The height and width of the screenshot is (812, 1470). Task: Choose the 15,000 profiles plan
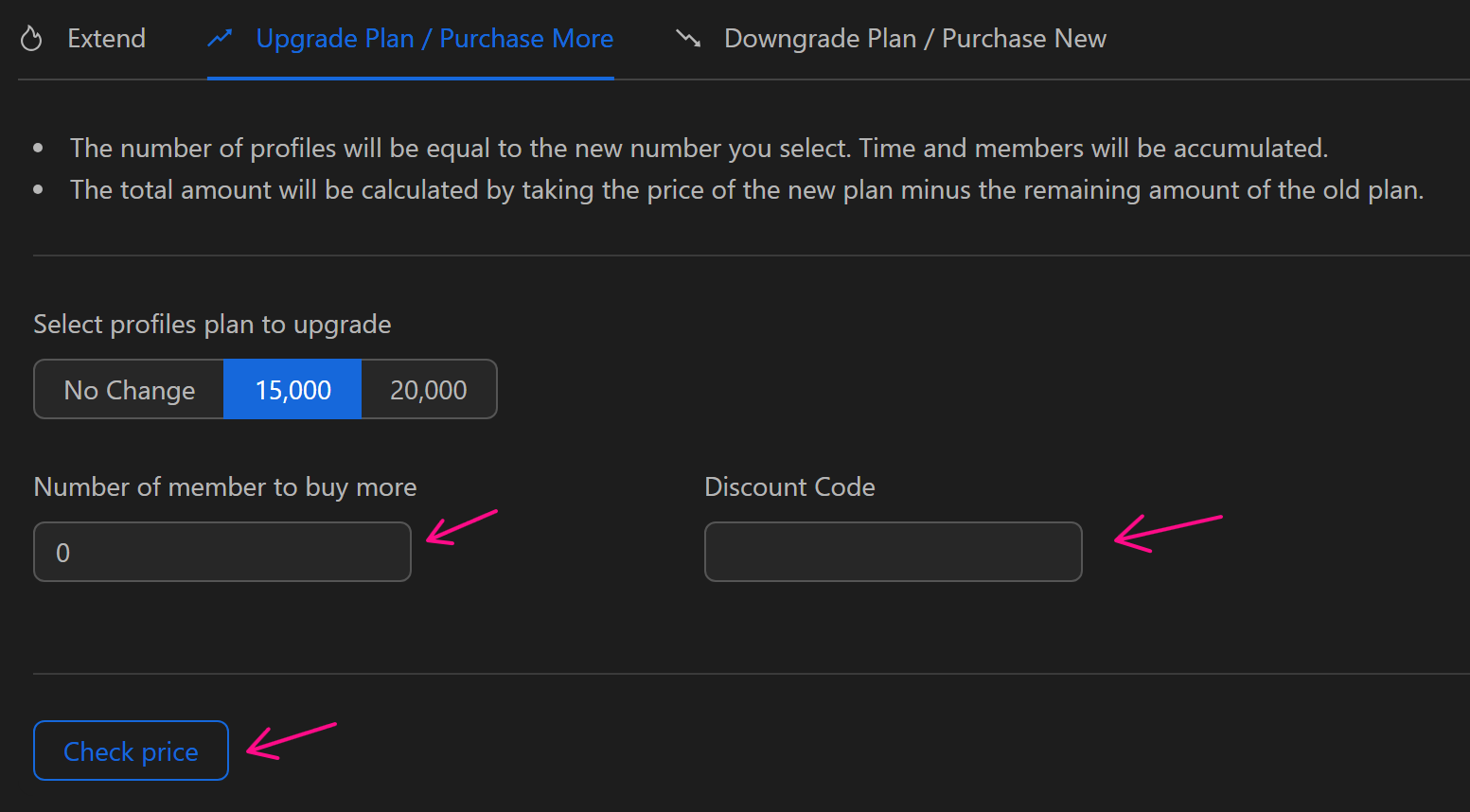pos(292,390)
